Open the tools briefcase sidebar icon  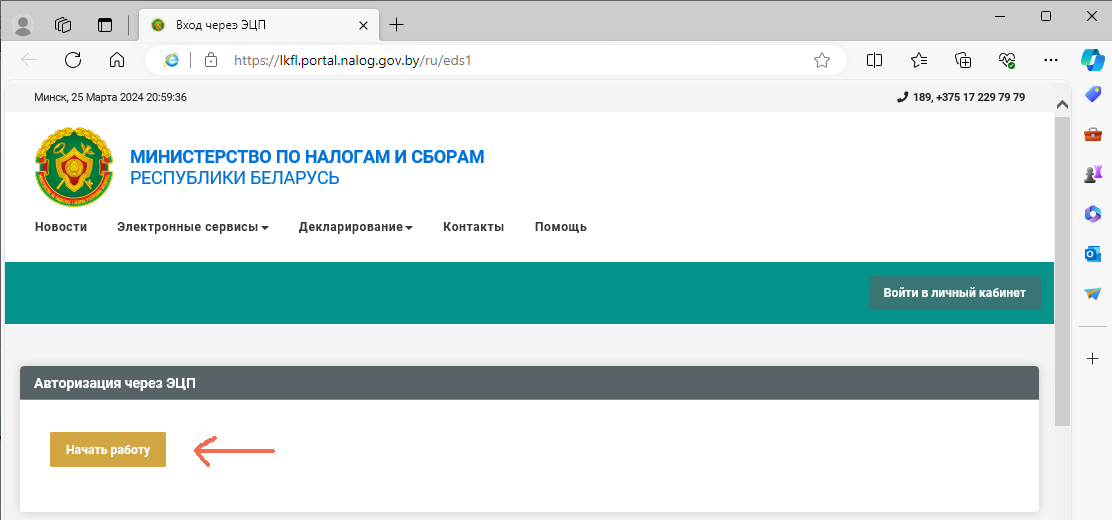[1092, 133]
